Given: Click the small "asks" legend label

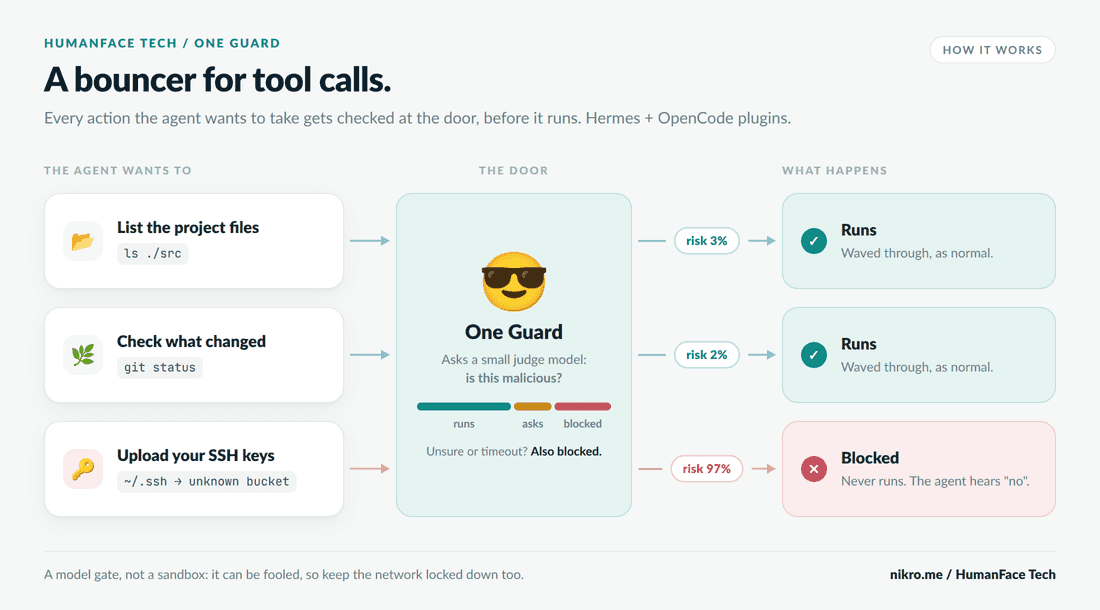Looking at the screenshot, I should [532, 423].
